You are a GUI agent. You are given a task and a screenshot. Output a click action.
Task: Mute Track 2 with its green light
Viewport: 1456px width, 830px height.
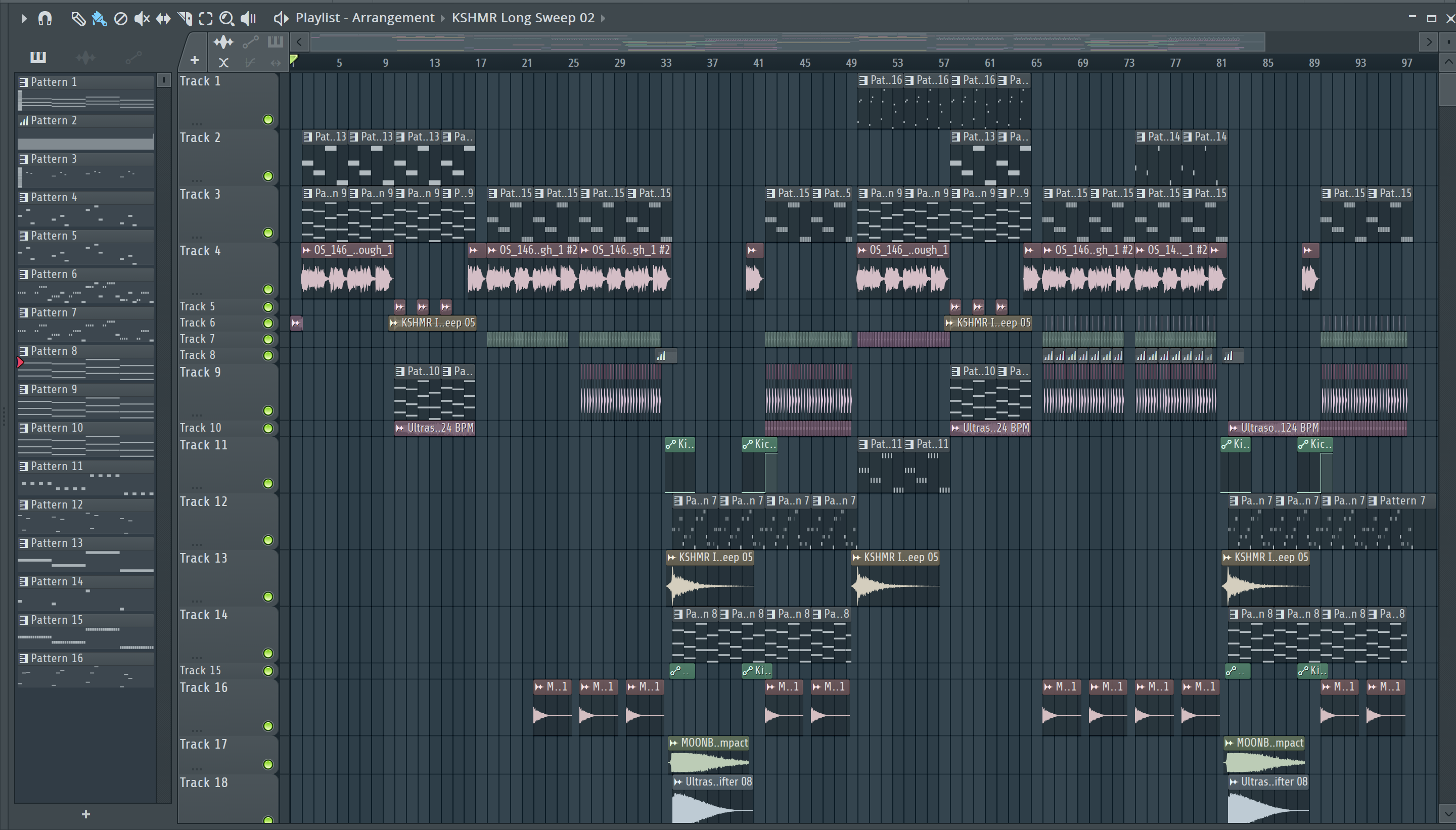(268, 176)
